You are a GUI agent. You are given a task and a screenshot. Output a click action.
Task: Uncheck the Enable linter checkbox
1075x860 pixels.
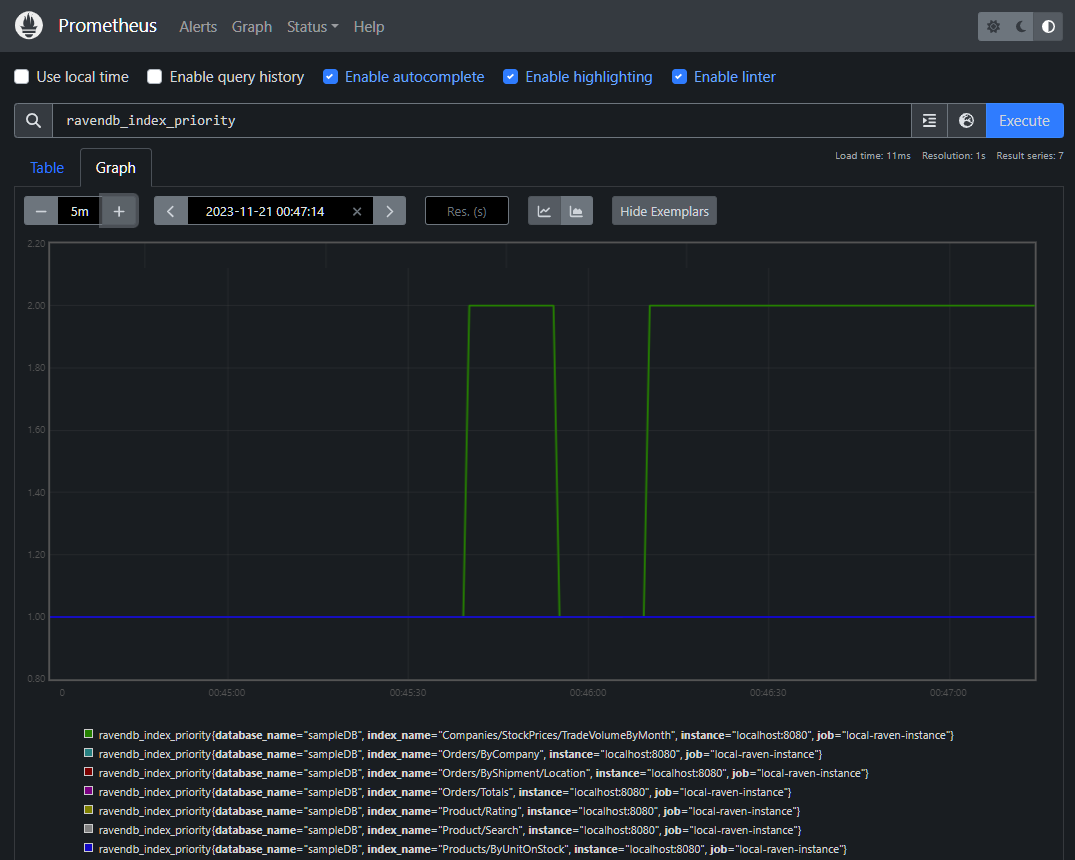(679, 77)
